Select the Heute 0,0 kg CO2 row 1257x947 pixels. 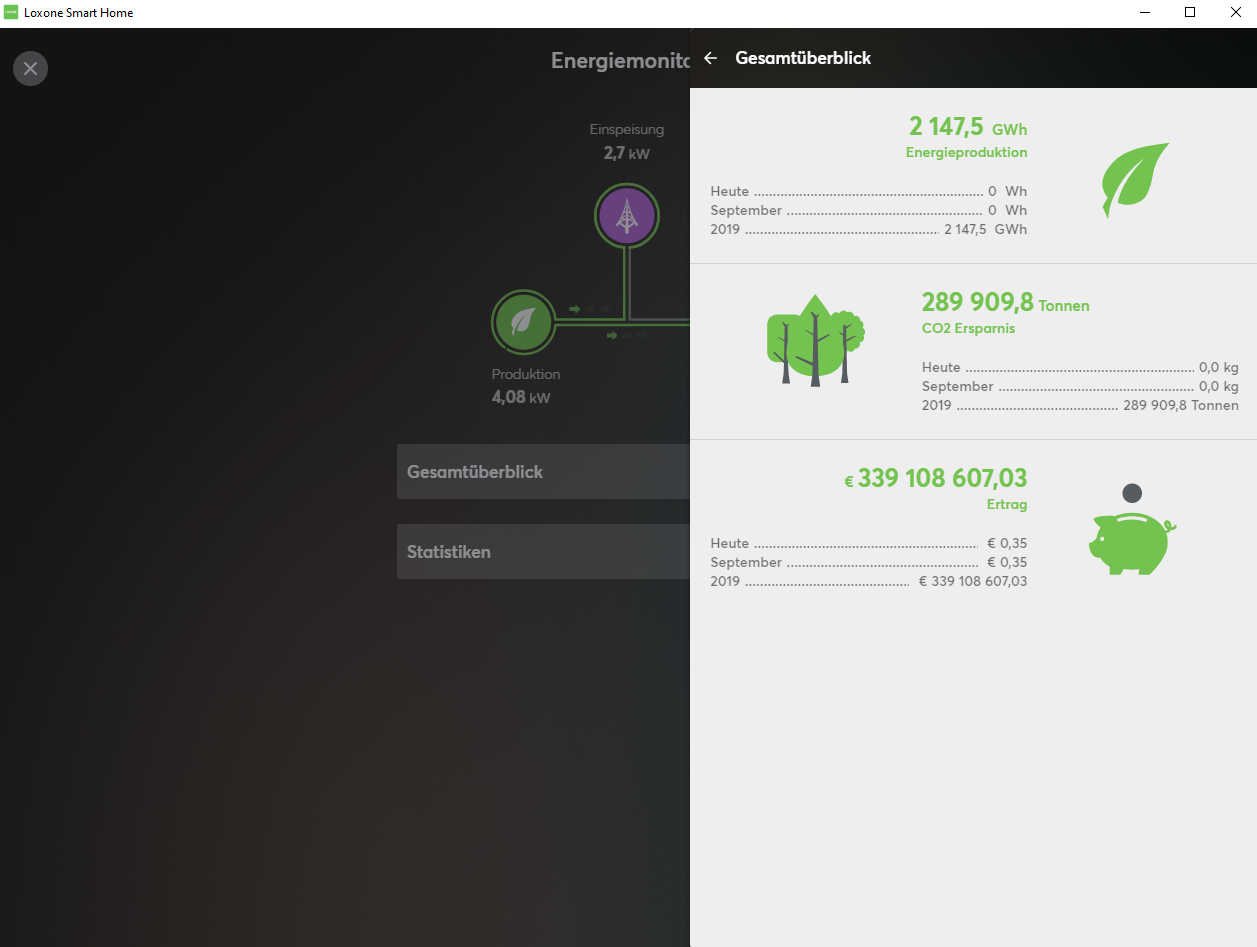(1080, 367)
